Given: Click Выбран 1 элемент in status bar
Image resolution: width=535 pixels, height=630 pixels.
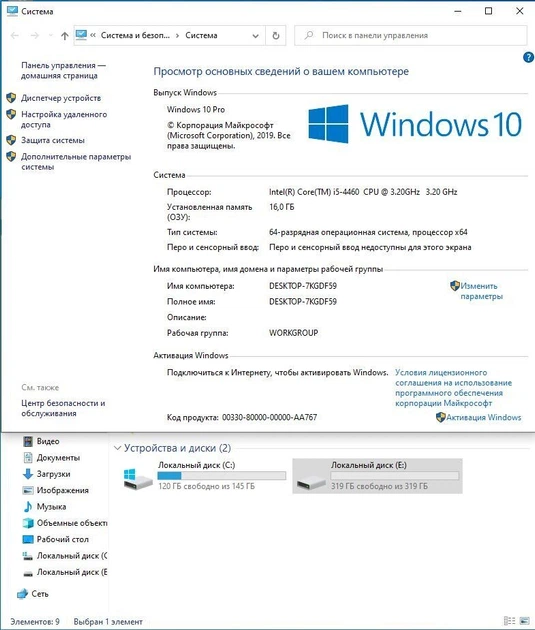Looking at the screenshot, I should (x=108, y=622).
